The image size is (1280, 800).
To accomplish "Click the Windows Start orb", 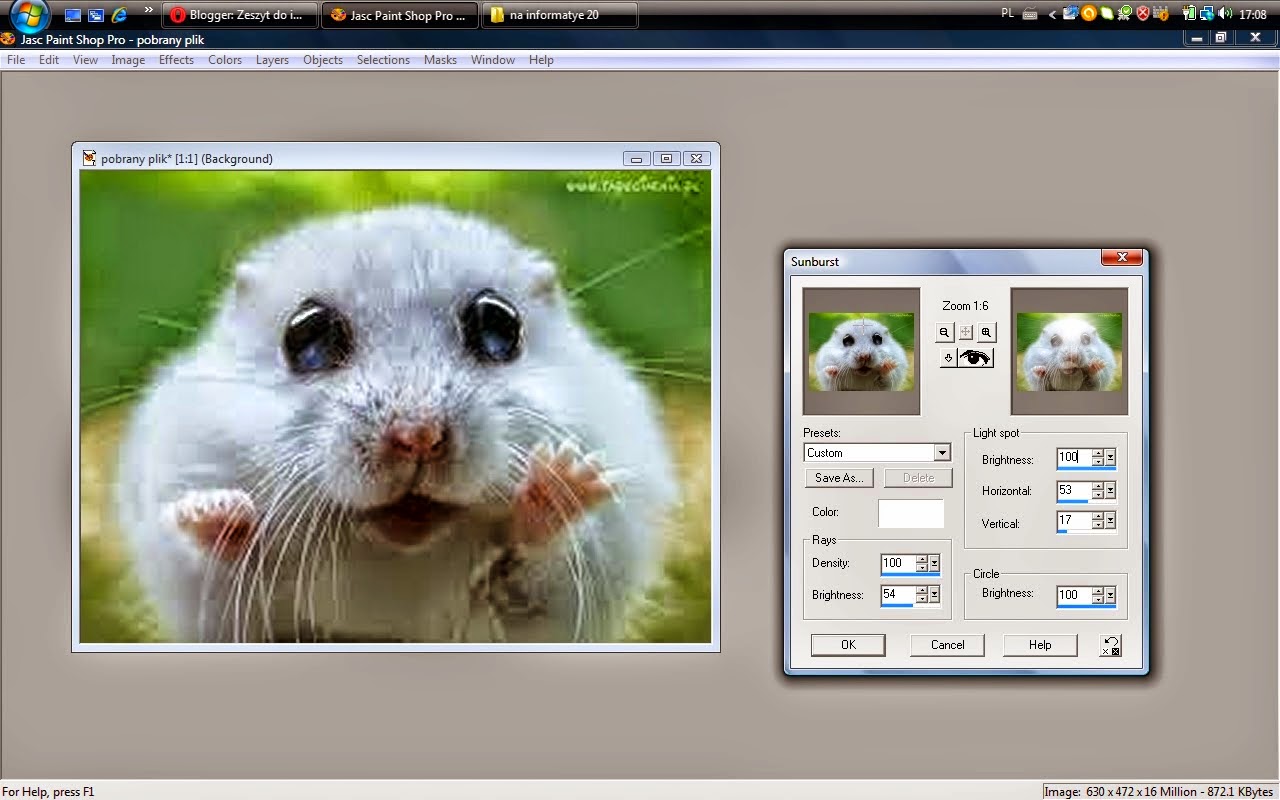I will click(x=30, y=15).
